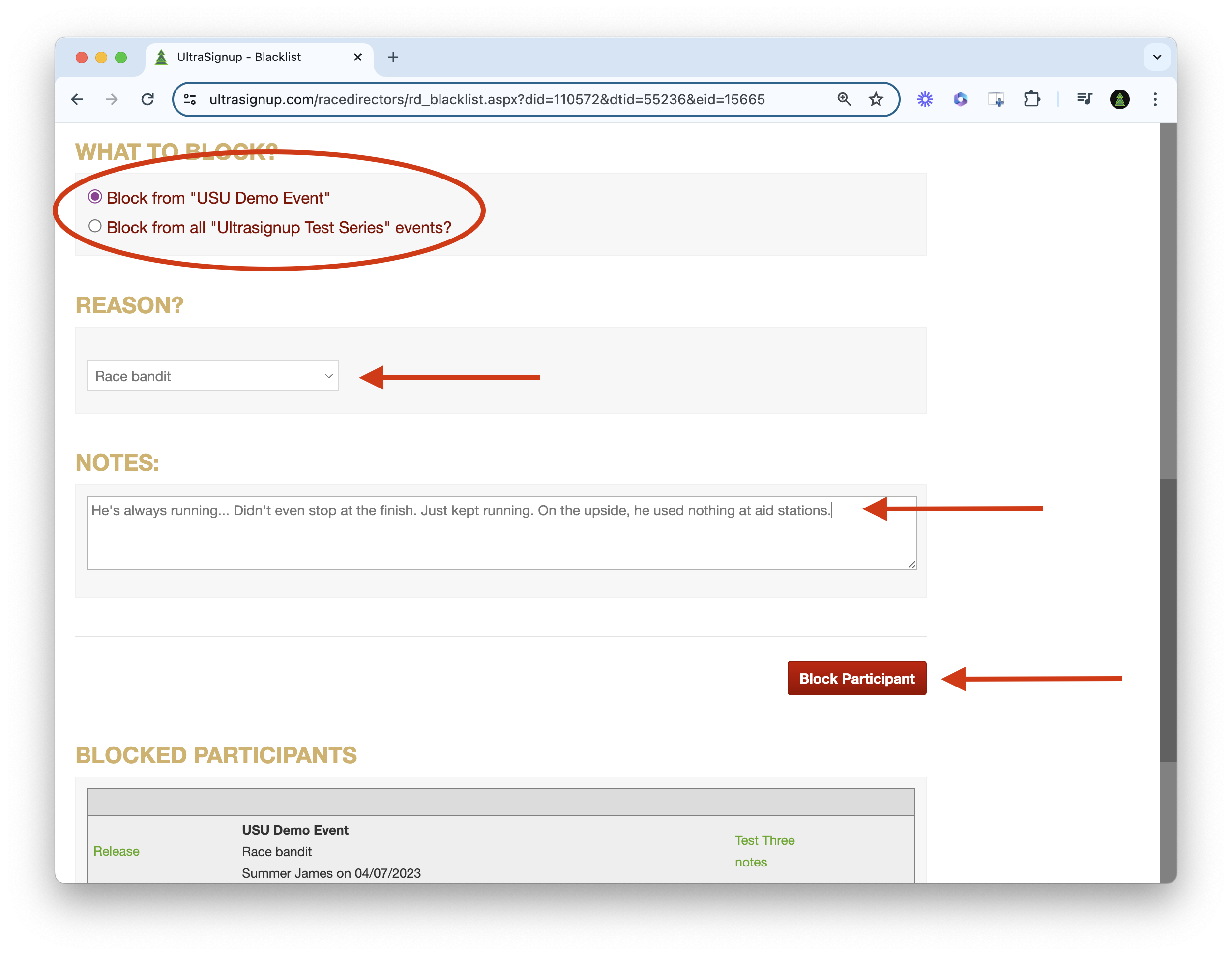Screen dimensions: 1232x956
Task: Open the Microsoft Copilot extension icon
Action: point(960,99)
